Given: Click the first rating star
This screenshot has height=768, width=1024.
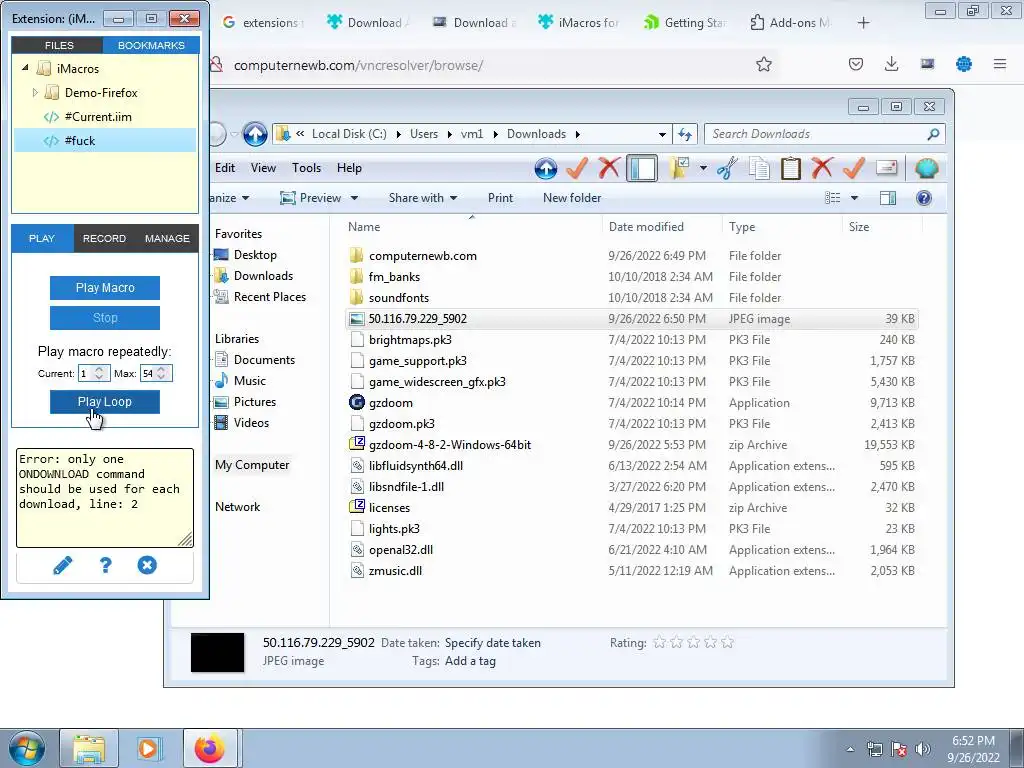Looking at the screenshot, I should pyautogui.click(x=660, y=643).
